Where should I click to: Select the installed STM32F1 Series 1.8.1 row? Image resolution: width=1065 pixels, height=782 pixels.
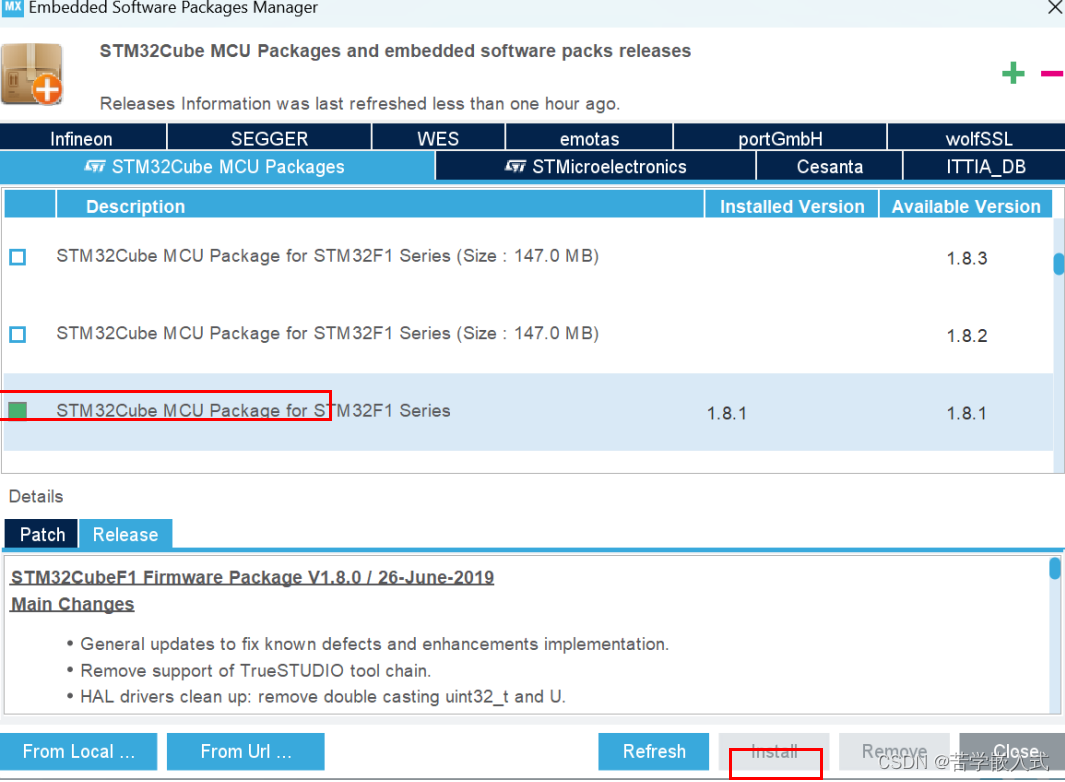tap(528, 412)
